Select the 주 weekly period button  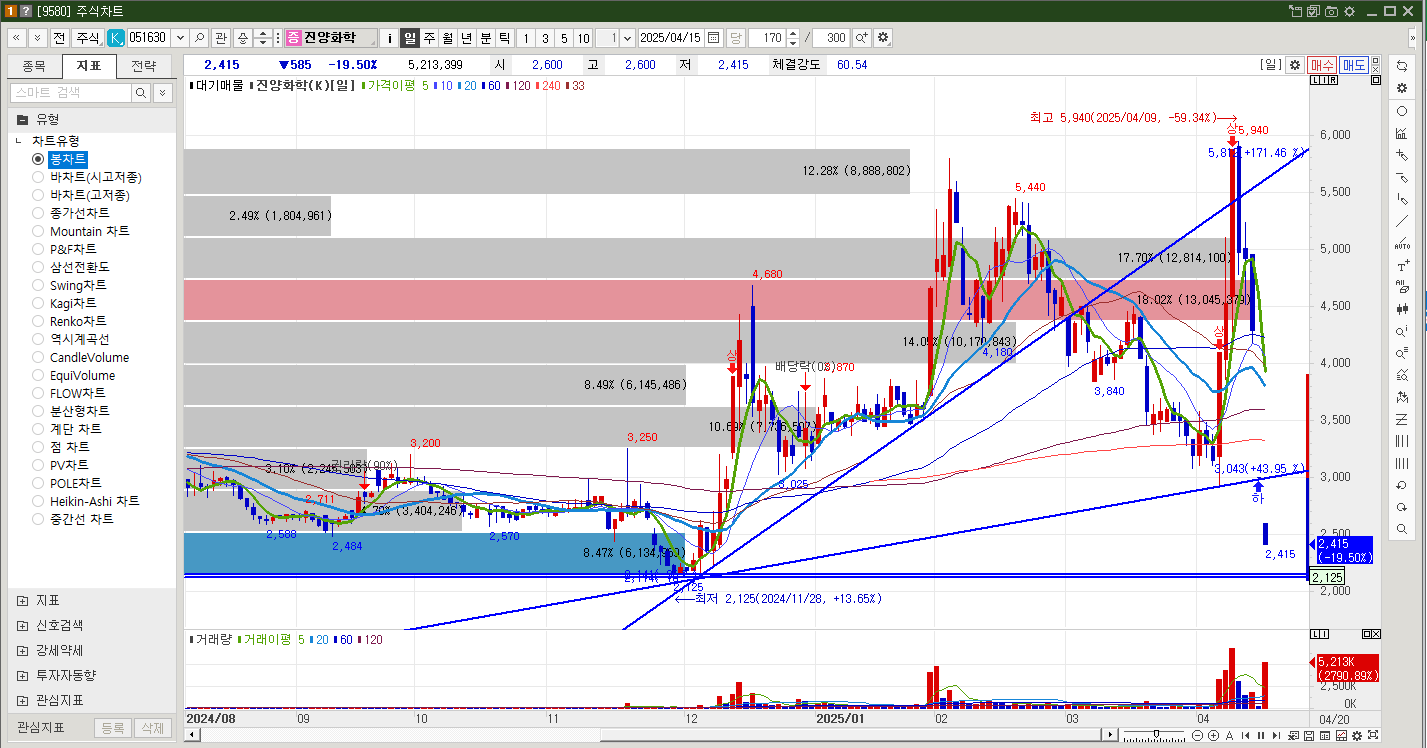click(x=429, y=37)
